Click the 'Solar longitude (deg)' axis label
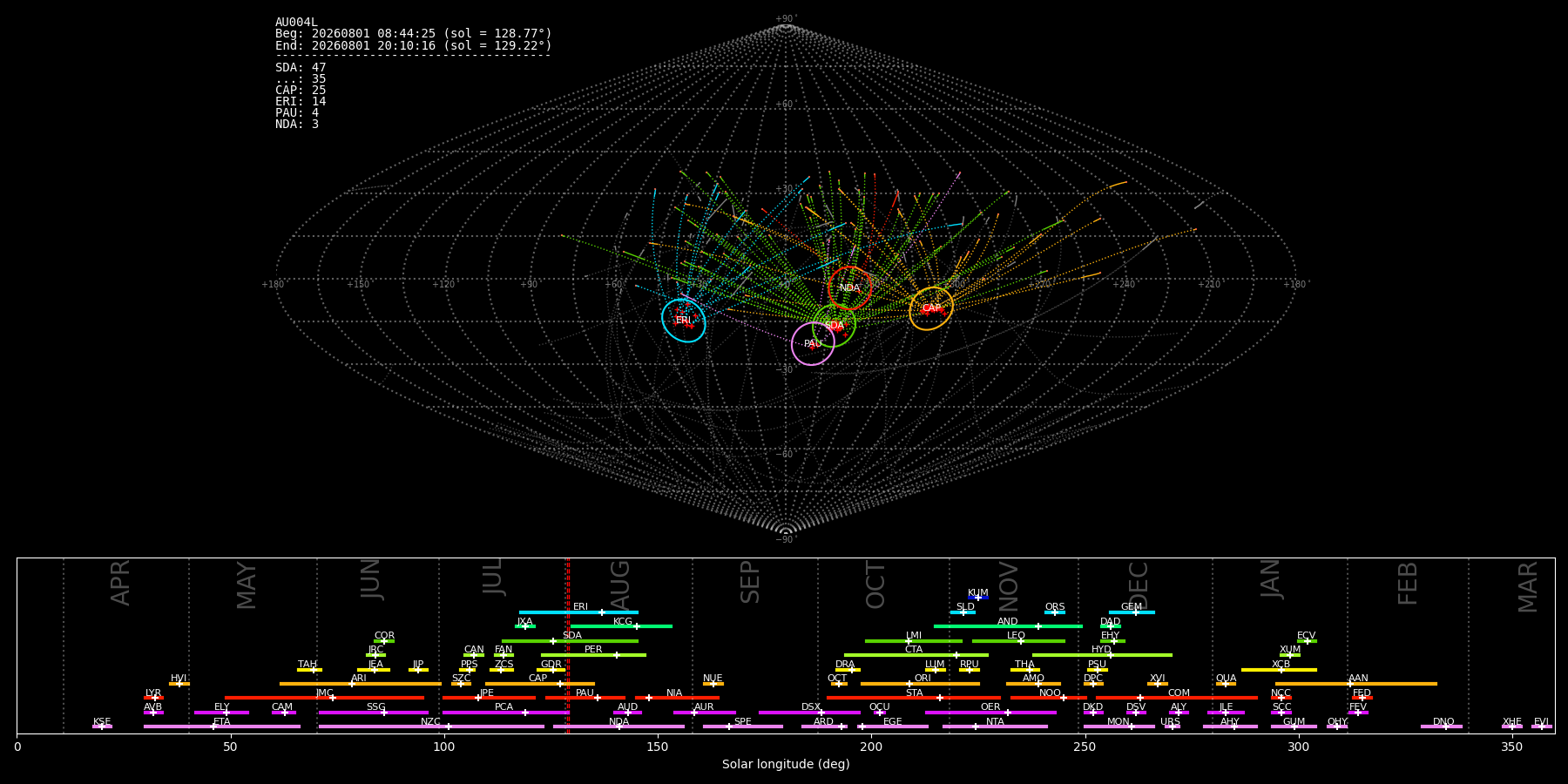Viewport: 1568px width, 784px height. point(786,764)
